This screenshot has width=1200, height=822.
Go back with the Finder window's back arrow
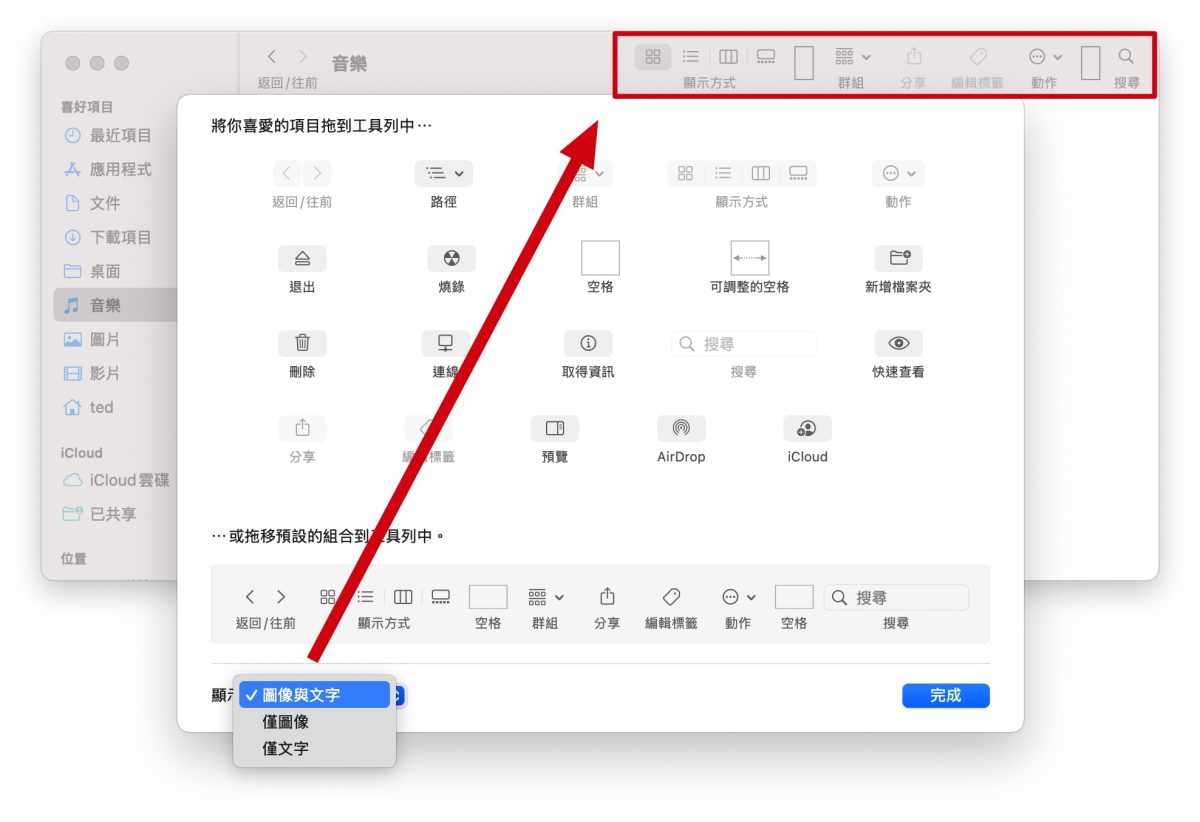(272, 57)
